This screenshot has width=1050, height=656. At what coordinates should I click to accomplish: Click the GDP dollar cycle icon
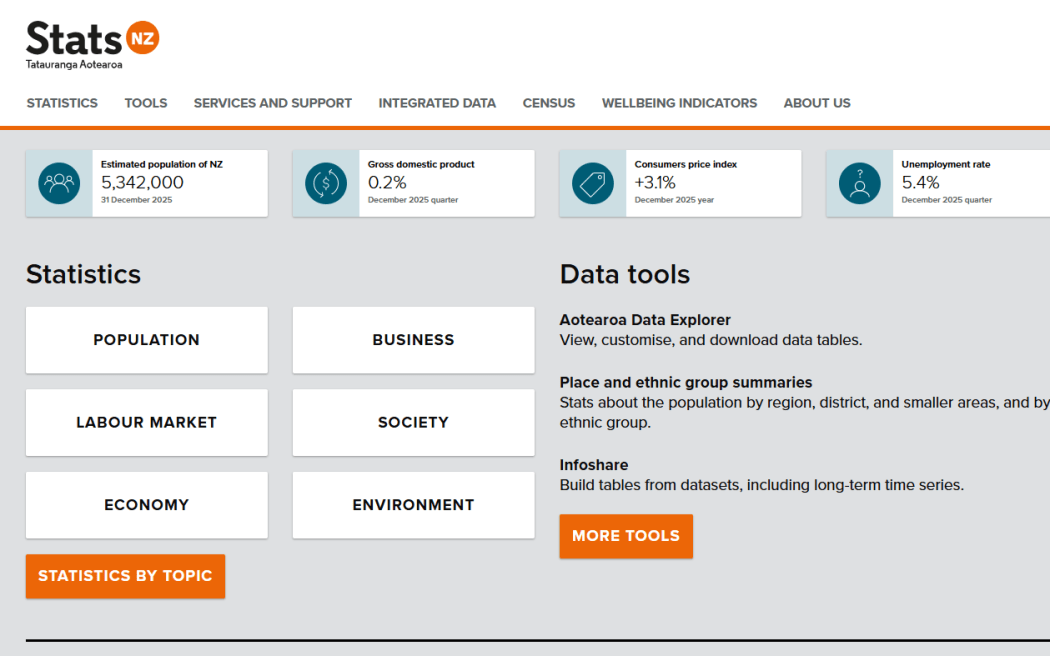coord(326,183)
